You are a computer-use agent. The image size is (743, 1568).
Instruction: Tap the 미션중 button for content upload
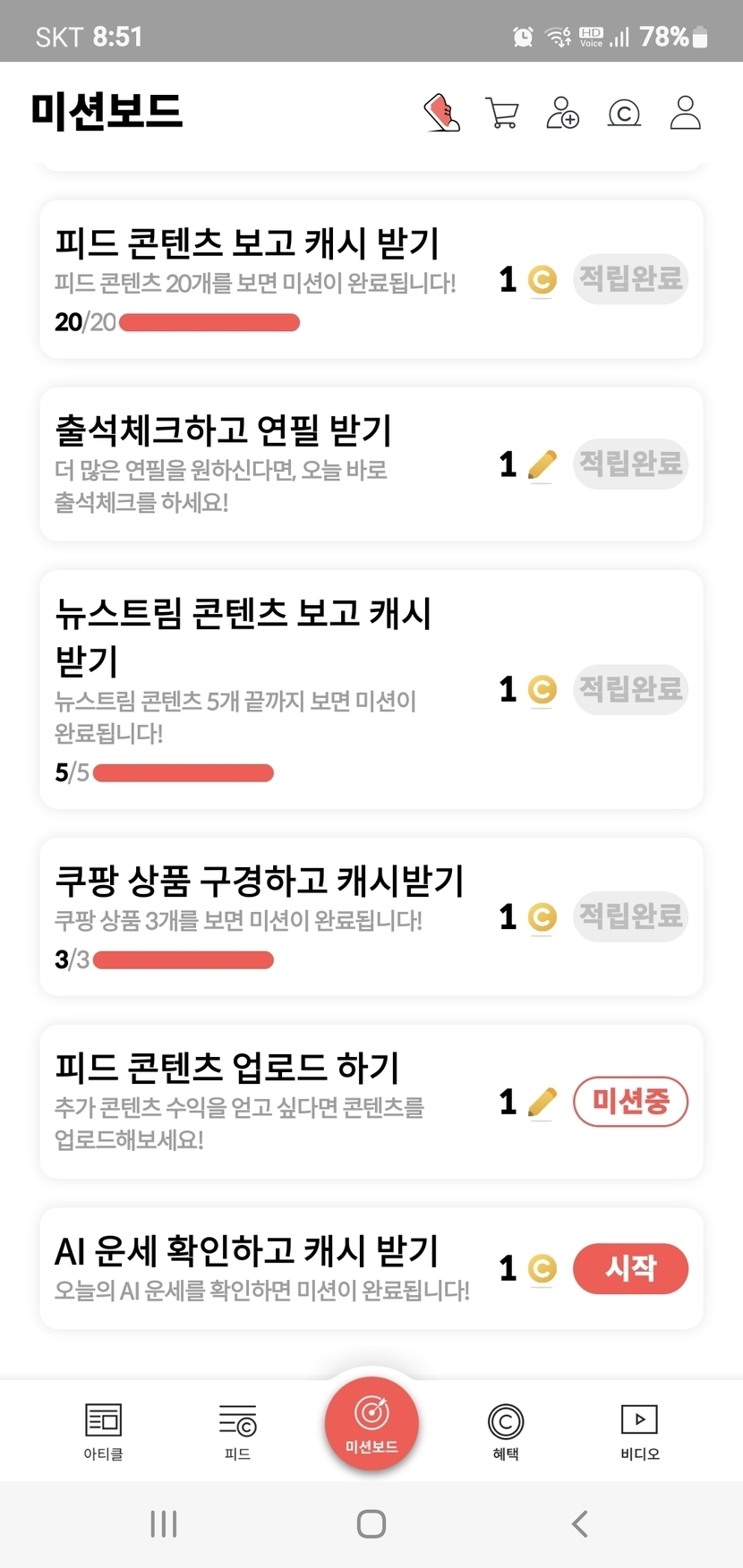[630, 1102]
